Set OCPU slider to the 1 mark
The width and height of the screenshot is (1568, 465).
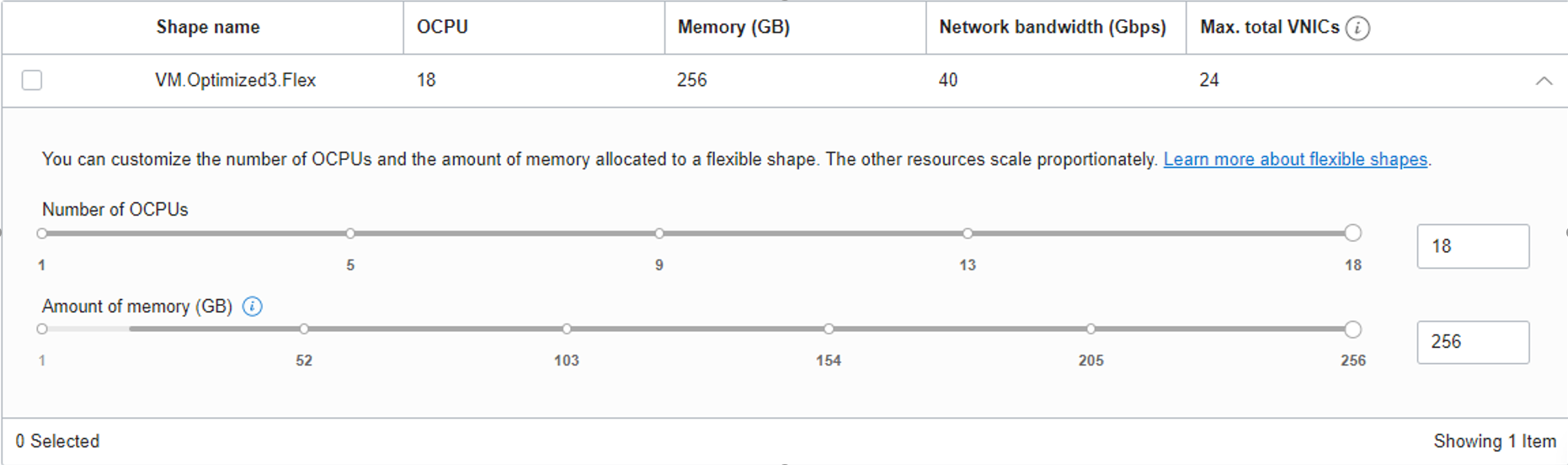42,233
